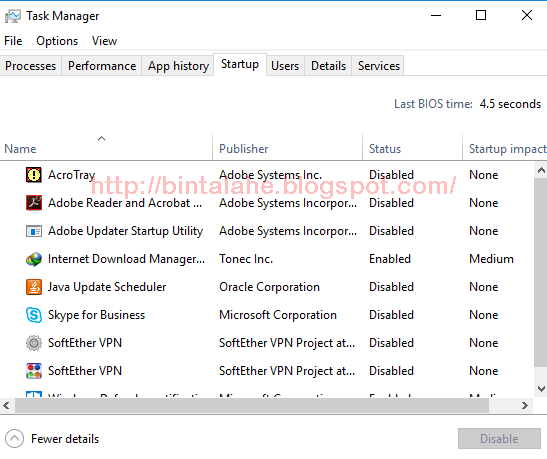The width and height of the screenshot is (547, 459).
Task: Click the vertical scrollbar thumb
Action: [541, 272]
